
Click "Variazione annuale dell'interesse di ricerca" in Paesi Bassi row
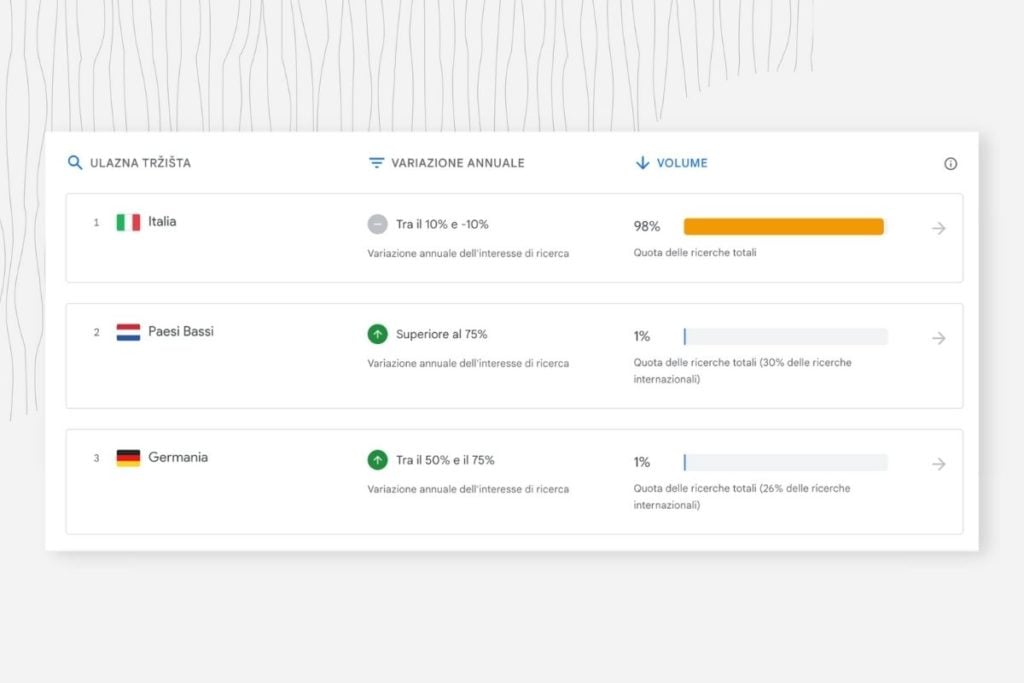click(468, 363)
